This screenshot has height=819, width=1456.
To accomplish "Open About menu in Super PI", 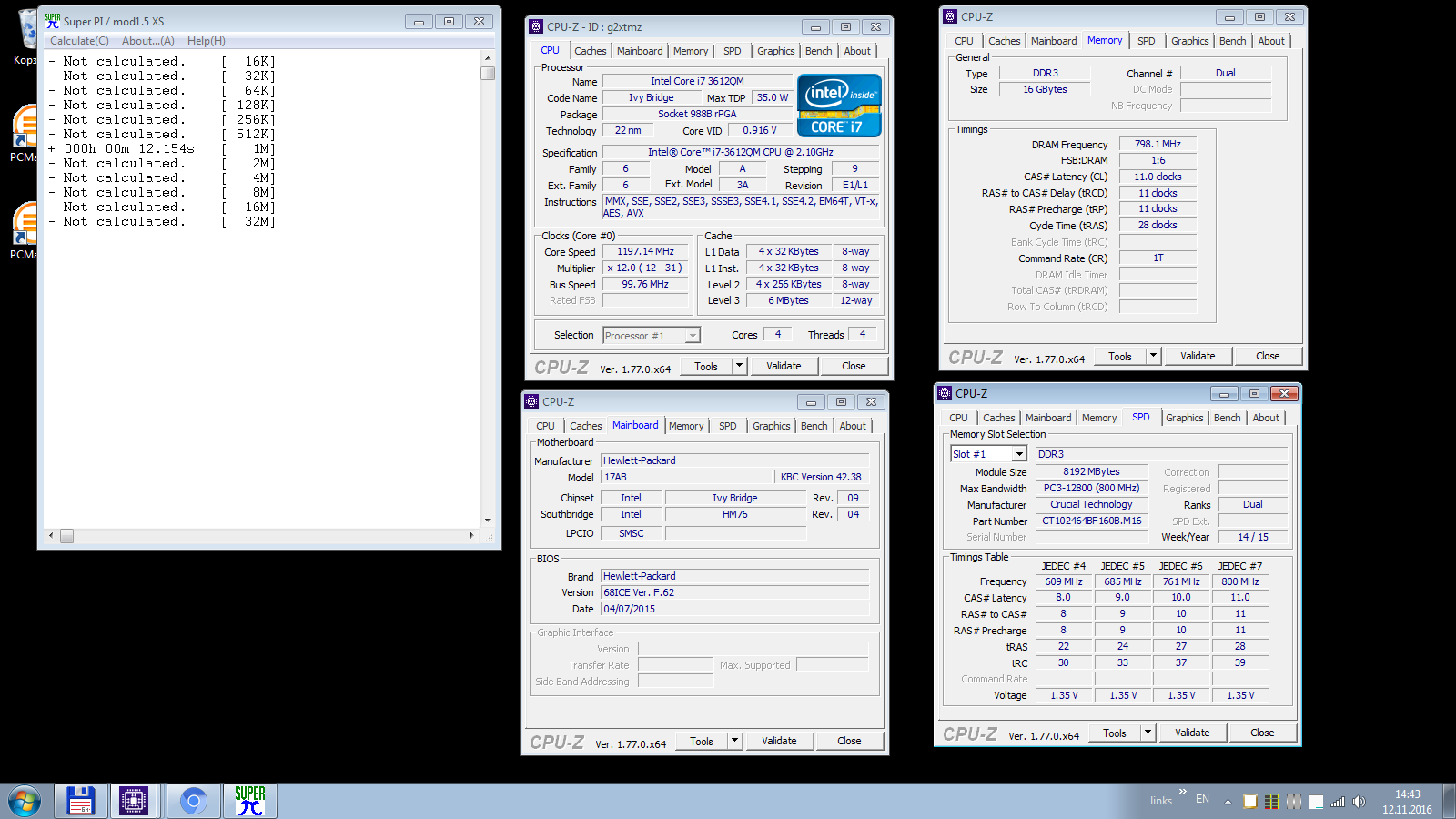I will click(148, 41).
